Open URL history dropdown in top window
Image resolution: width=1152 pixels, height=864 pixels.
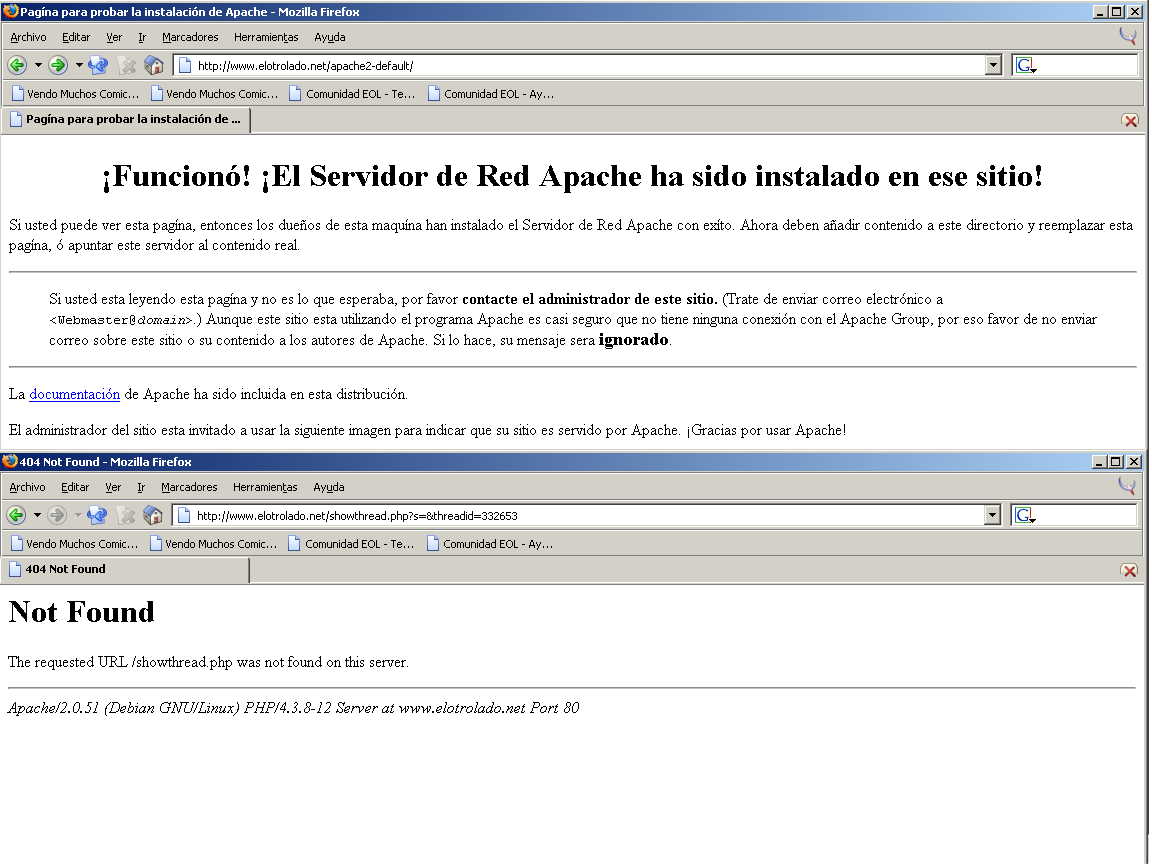[993, 65]
